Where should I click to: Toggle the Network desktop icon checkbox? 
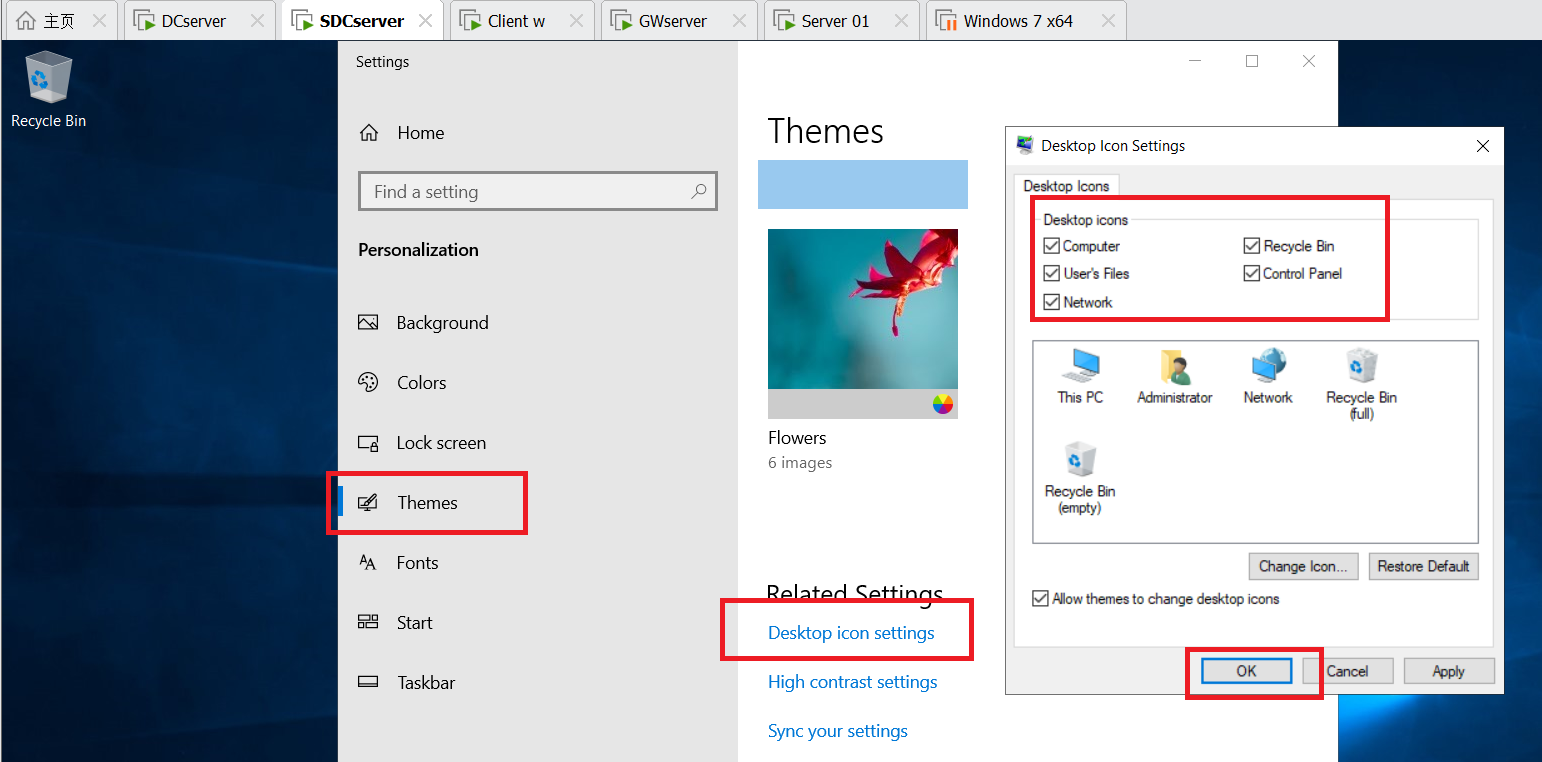1052,302
